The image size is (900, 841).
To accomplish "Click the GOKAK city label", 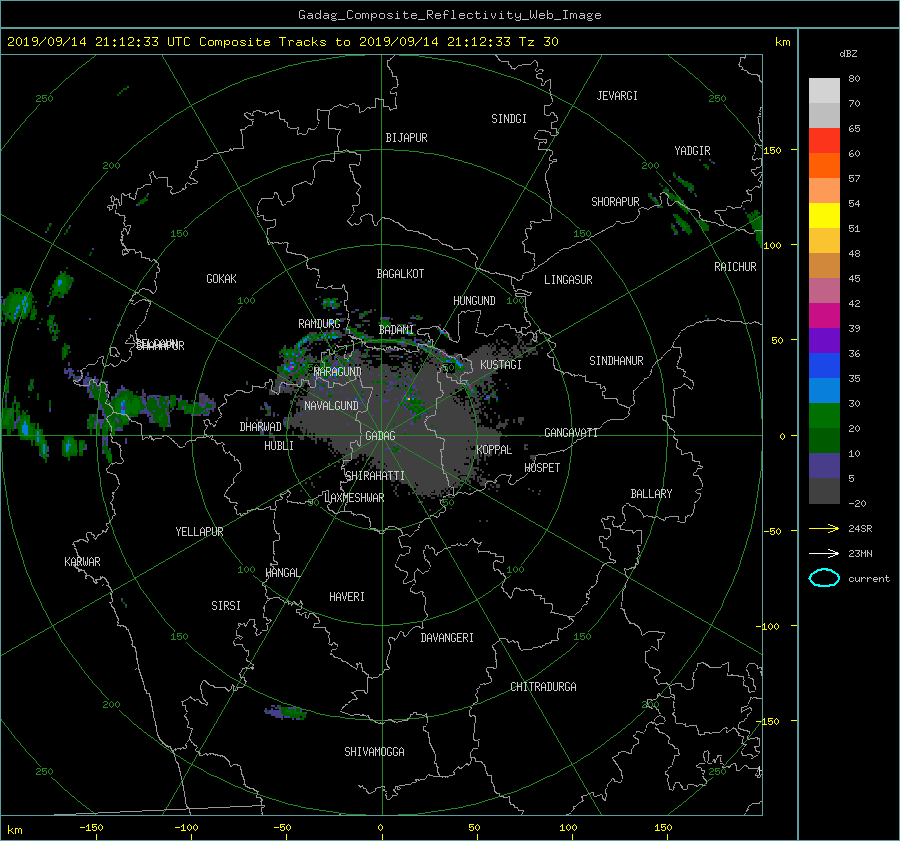I will pos(221,278).
